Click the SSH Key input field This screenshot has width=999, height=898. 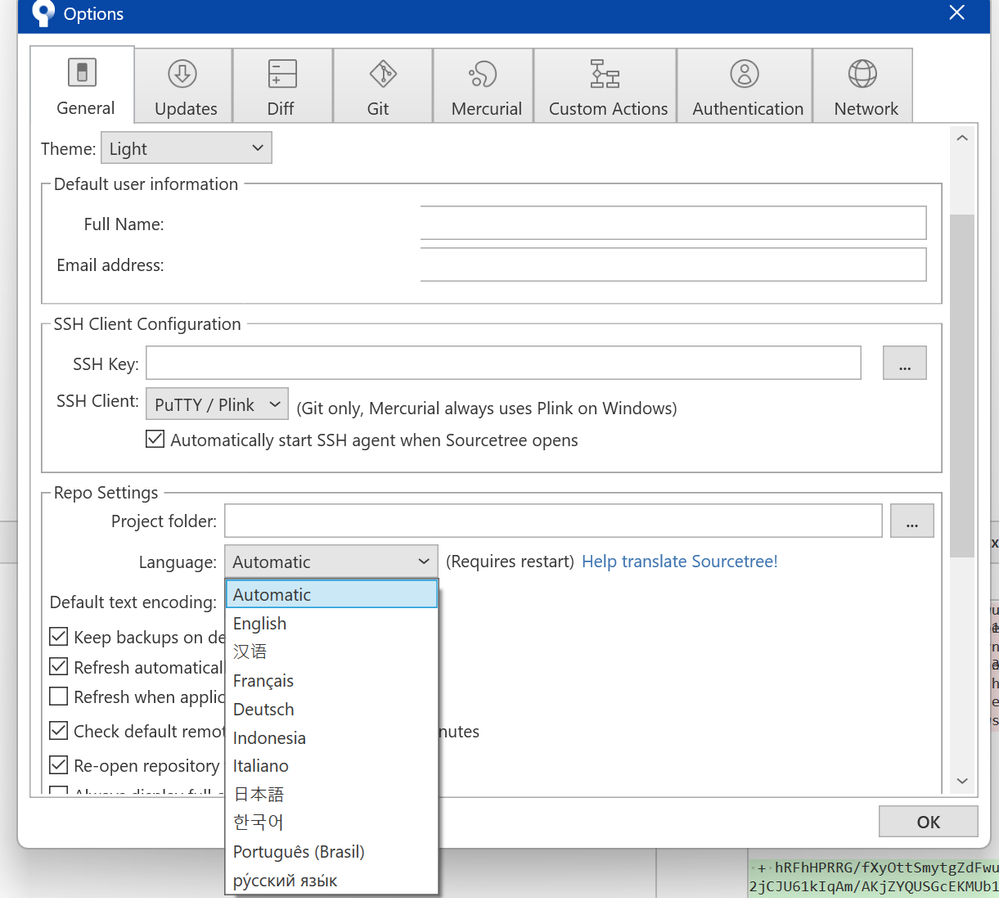pos(503,363)
